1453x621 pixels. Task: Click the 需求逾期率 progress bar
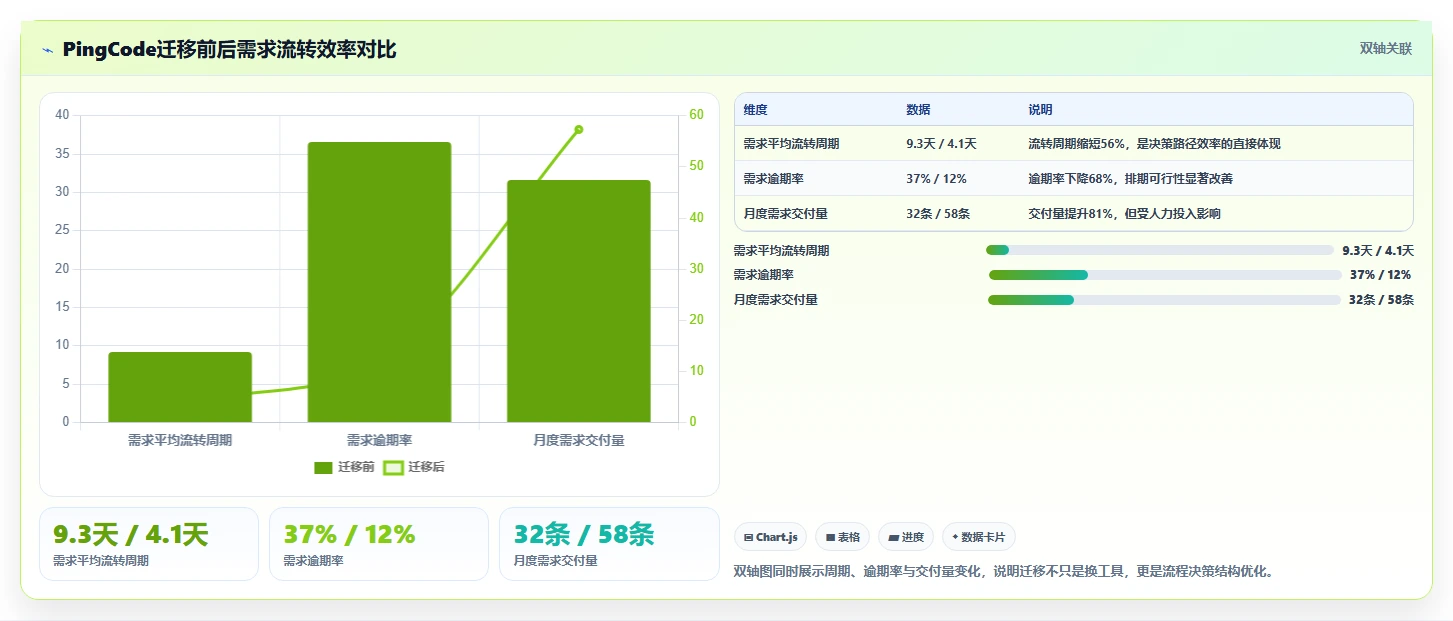1165,275
